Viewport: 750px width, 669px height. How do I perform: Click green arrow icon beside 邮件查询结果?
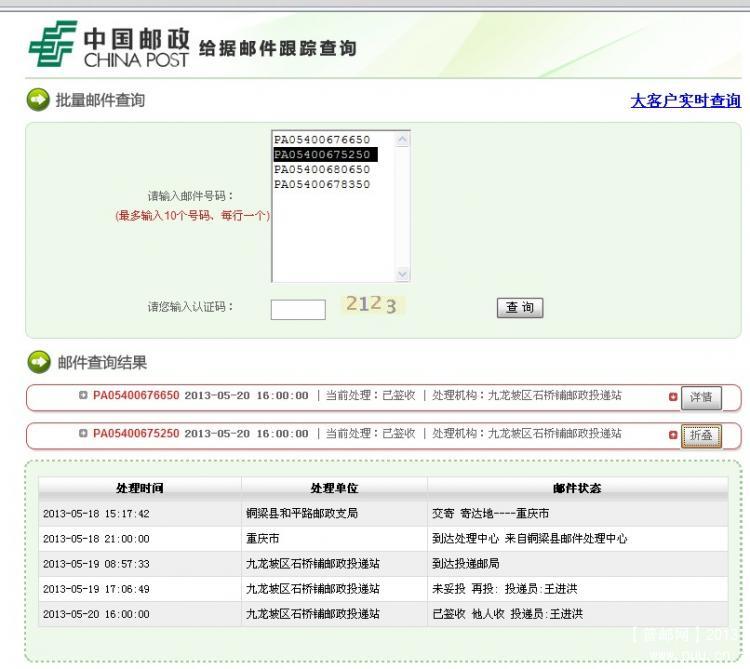click(x=39, y=362)
